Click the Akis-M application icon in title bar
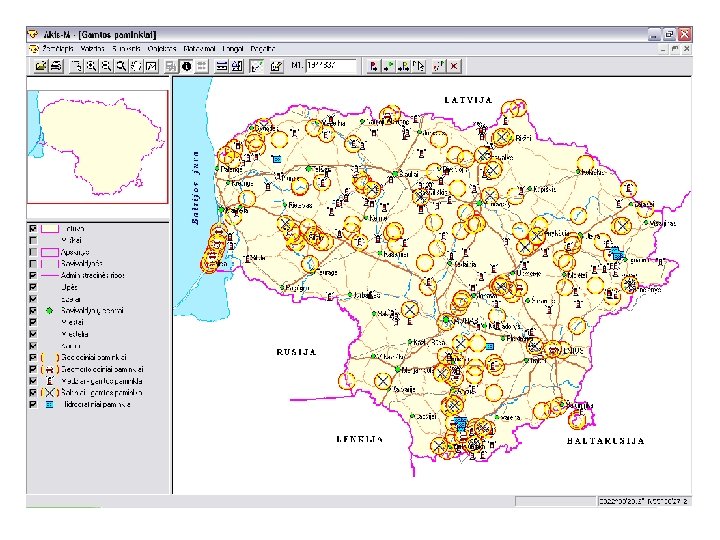 click(34, 34)
